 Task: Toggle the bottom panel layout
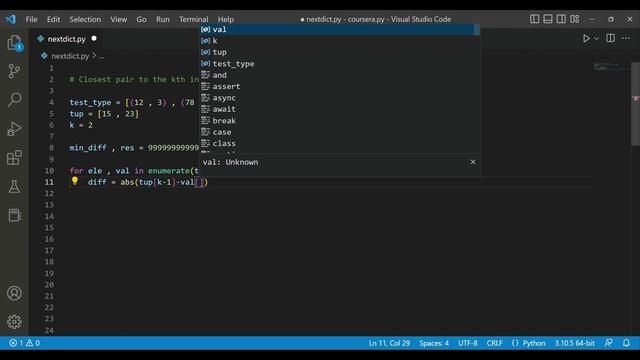548,19
